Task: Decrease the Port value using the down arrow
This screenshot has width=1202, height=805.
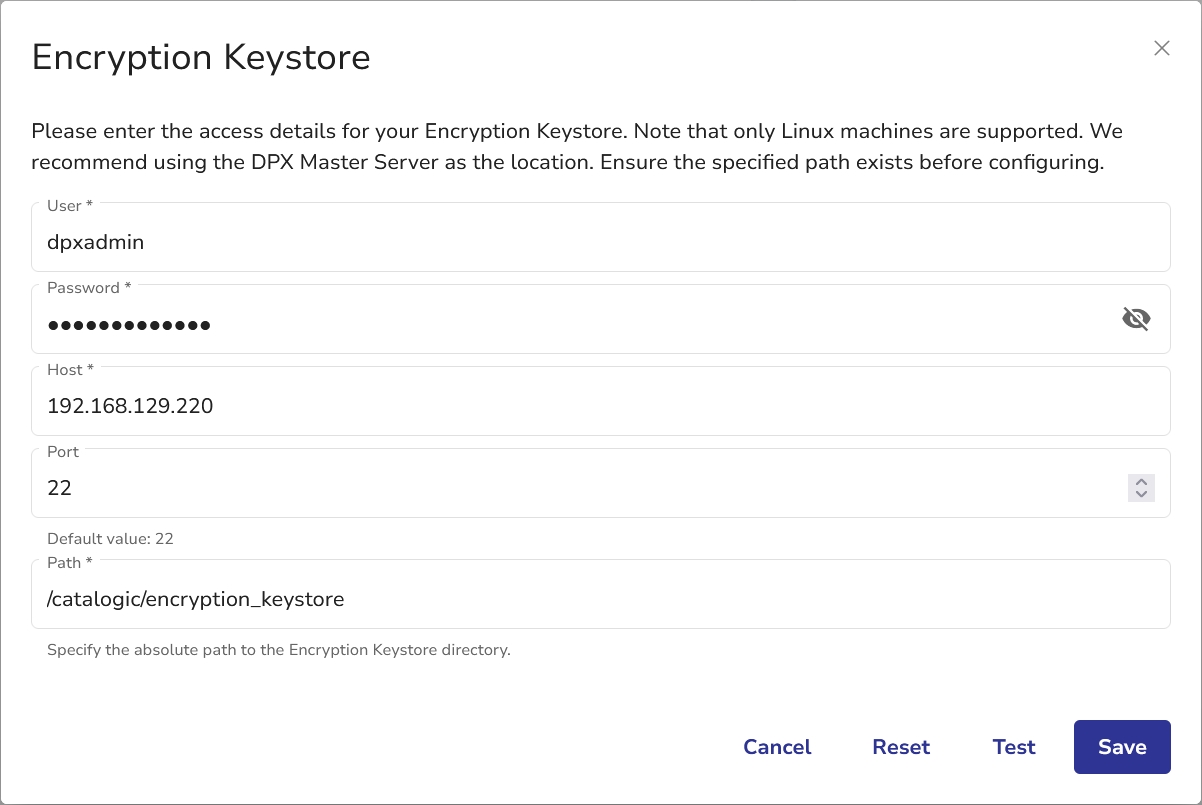Action: (1141, 494)
